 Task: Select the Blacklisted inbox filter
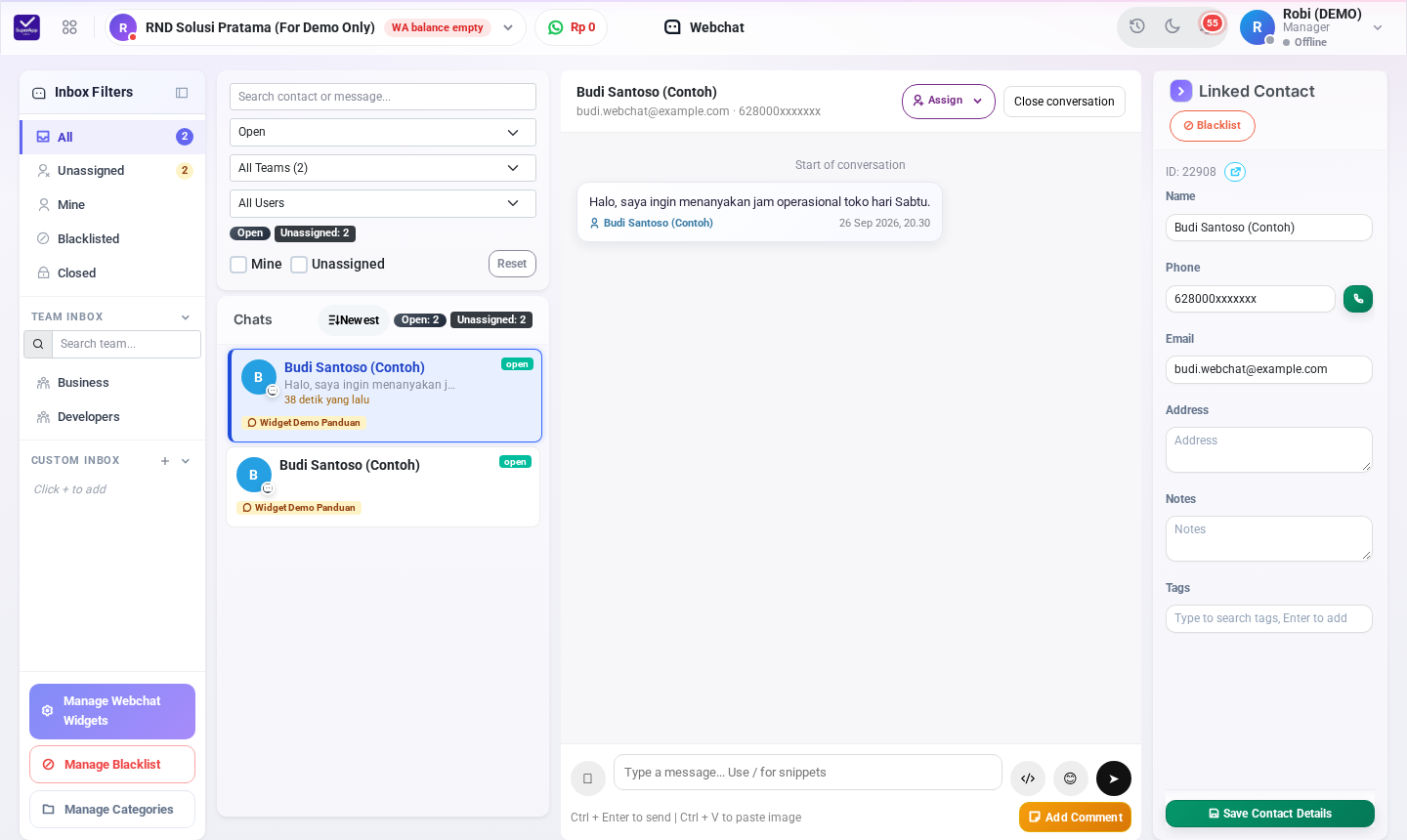click(x=113, y=239)
